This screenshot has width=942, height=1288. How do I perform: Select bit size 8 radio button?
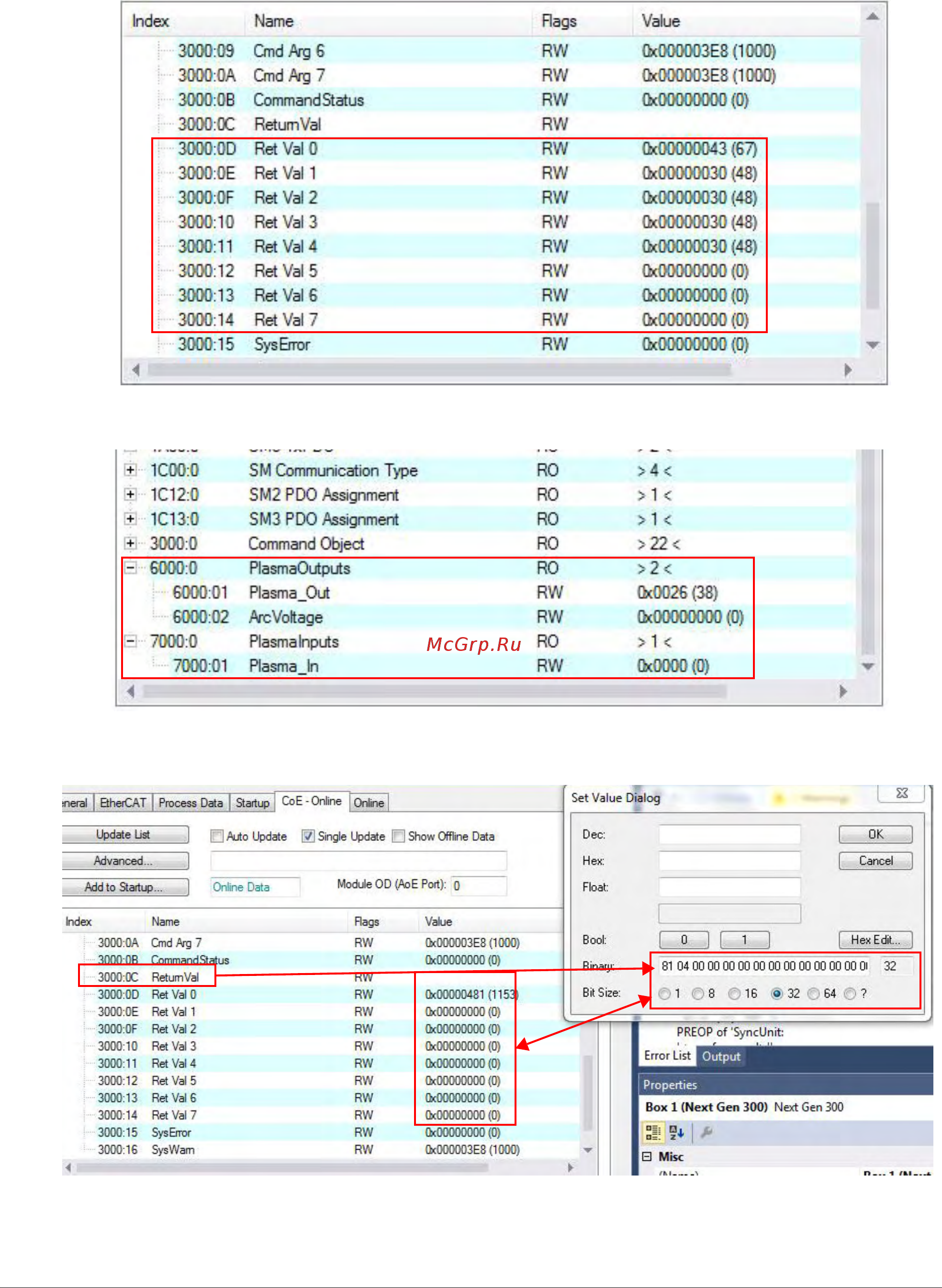(697, 994)
